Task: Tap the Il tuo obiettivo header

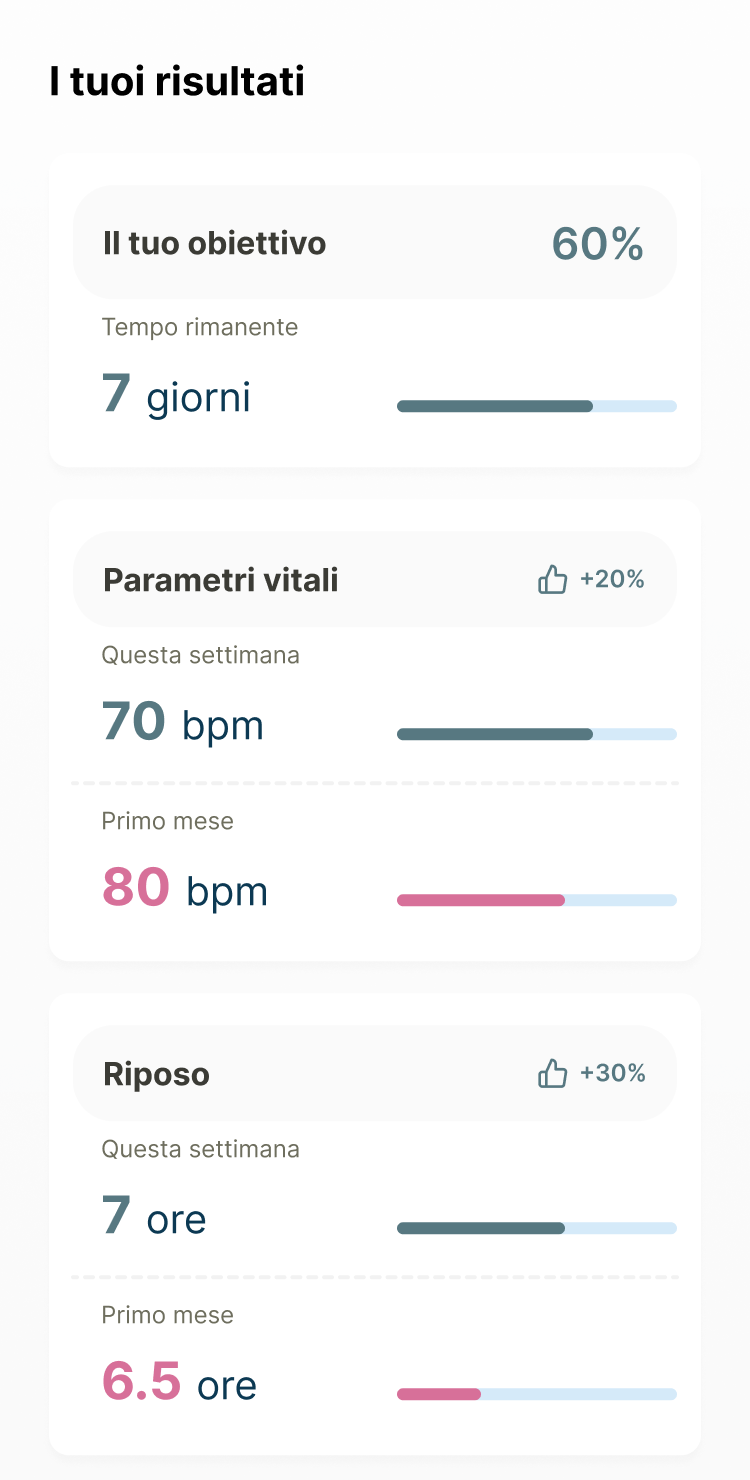Action: [215, 243]
